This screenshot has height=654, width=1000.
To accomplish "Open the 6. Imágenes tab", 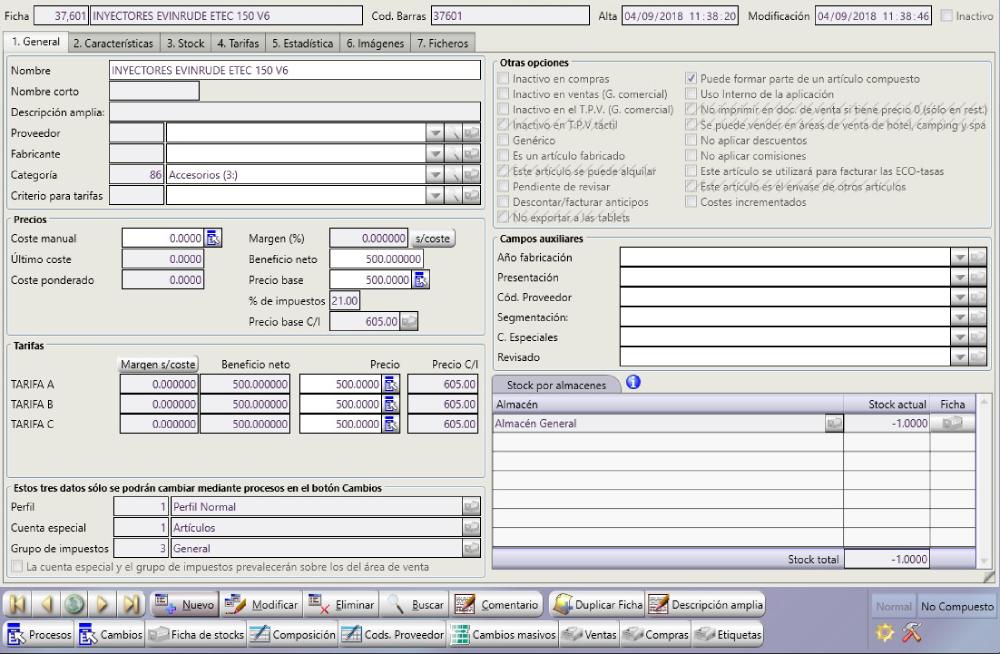I will (374, 43).
